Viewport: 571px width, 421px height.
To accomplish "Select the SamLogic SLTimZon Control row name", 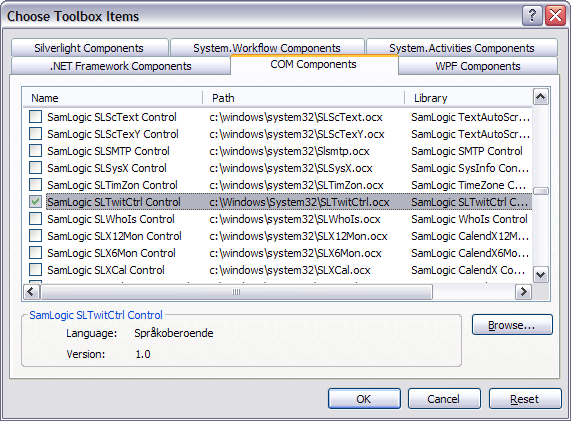I will point(112,185).
